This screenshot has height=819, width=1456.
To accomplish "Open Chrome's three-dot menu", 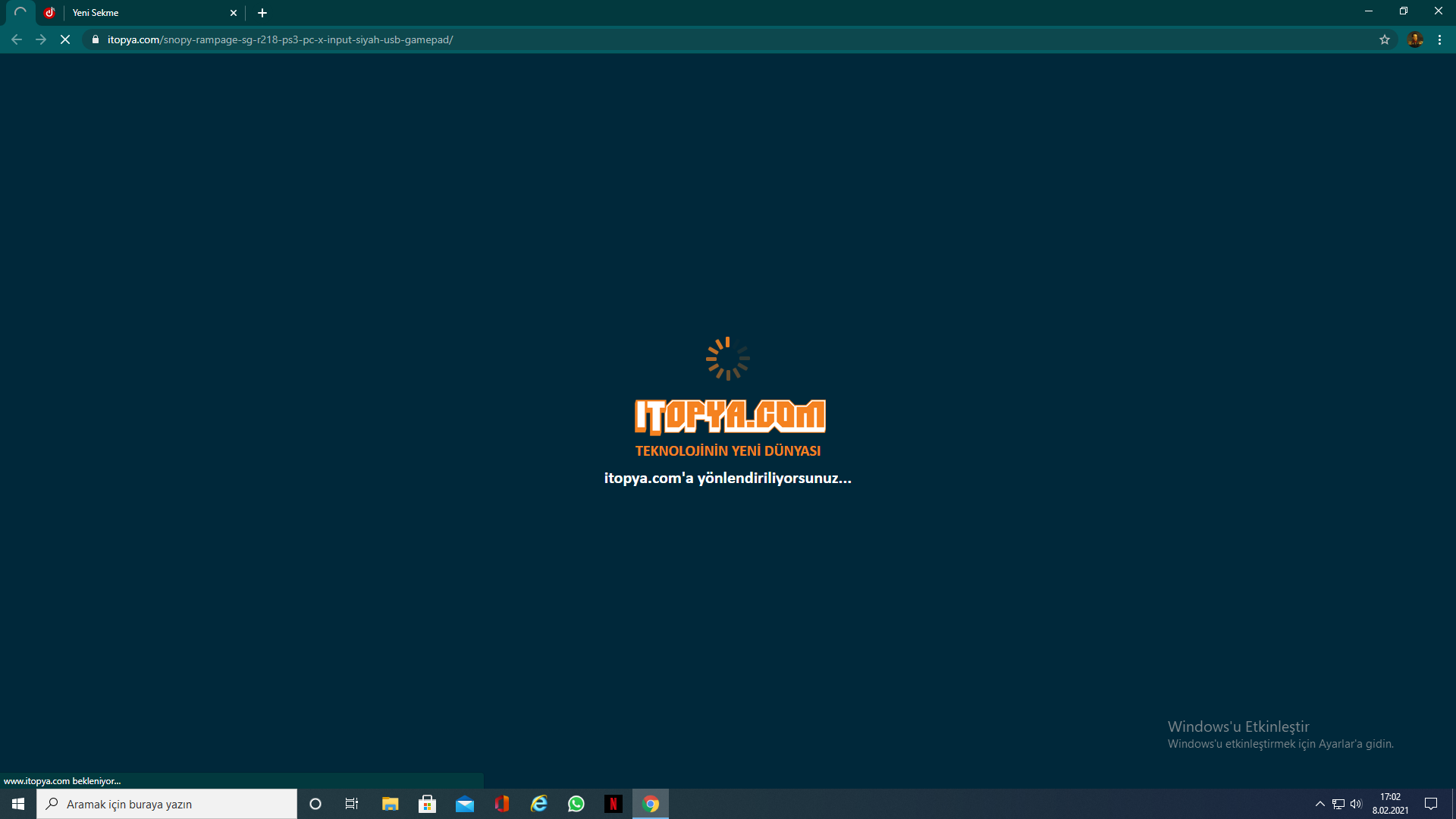I will point(1439,39).
